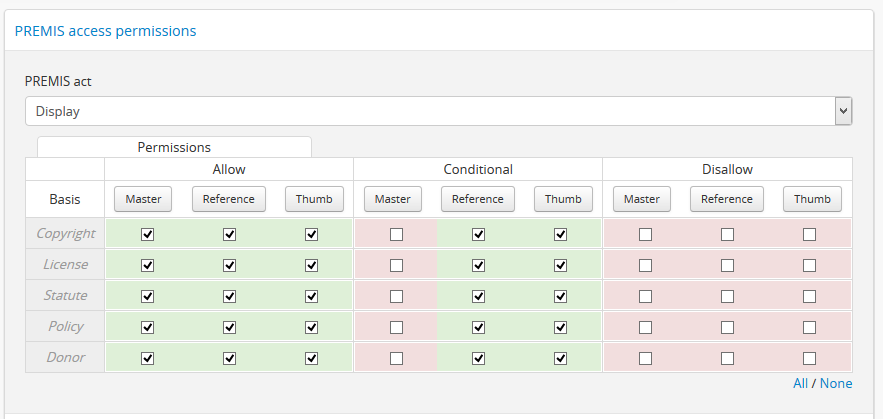This screenshot has width=883, height=419.
Task: Check Copyright Conditional Master checkbox
Action: tap(397, 234)
